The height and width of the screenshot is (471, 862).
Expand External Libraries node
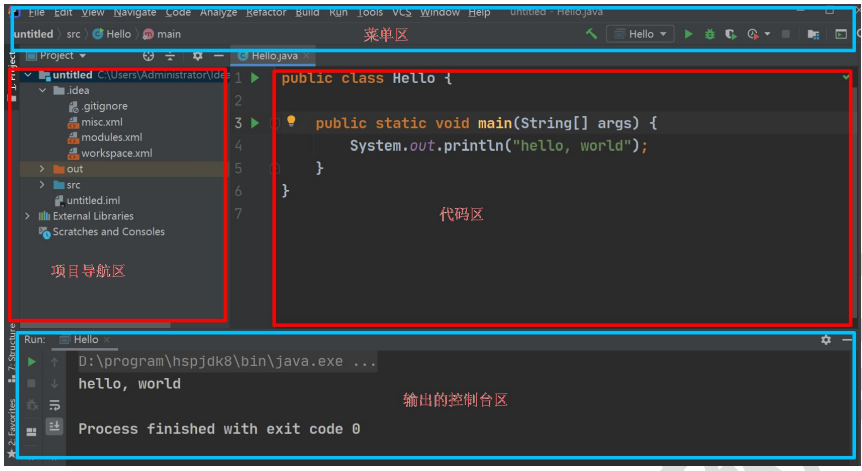pos(27,216)
